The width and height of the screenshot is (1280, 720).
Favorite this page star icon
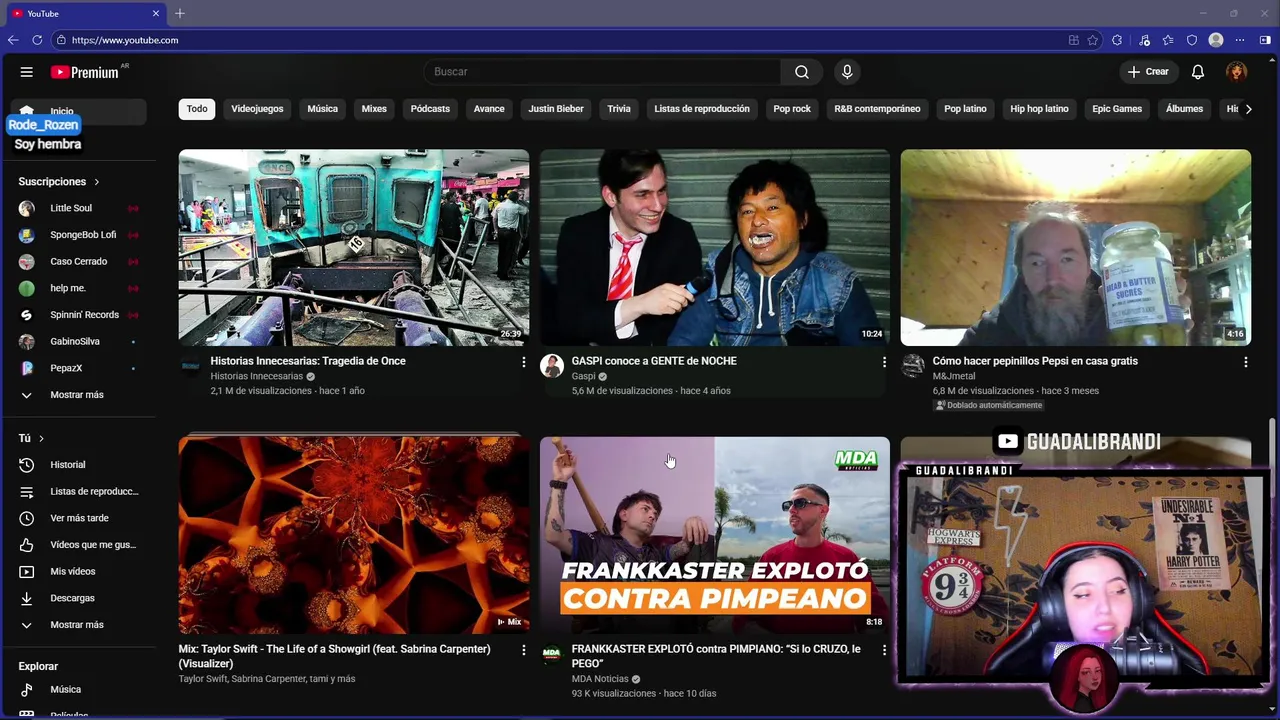coord(1093,40)
